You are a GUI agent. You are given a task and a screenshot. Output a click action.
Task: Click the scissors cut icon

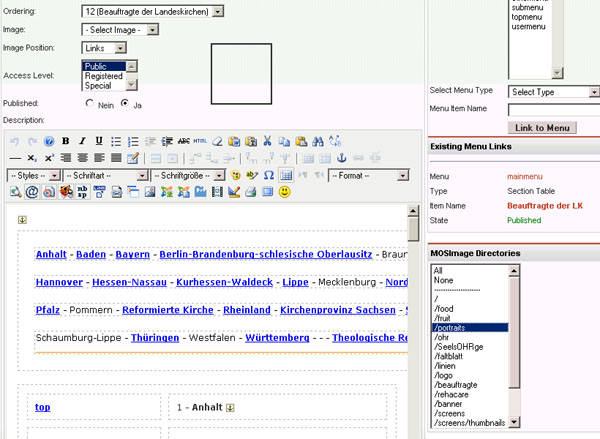pos(267,141)
